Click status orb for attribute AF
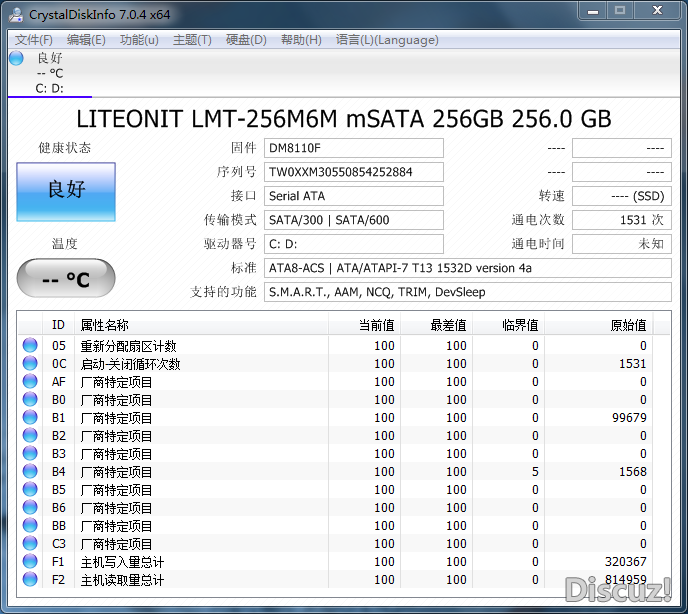The height and width of the screenshot is (614, 688). pos(30,381)
